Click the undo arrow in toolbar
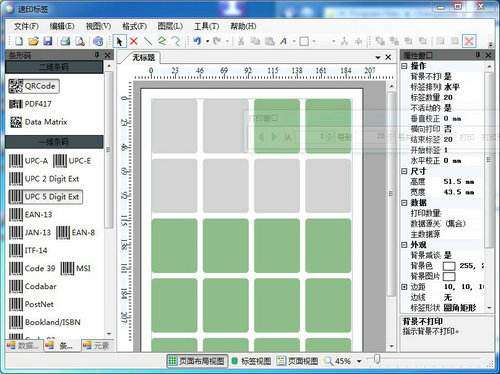 pos(197,41)
